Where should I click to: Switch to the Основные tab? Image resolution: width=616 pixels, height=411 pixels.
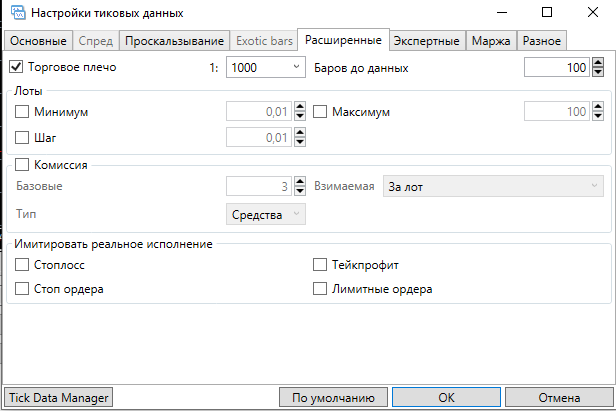[x=38, y=41]
